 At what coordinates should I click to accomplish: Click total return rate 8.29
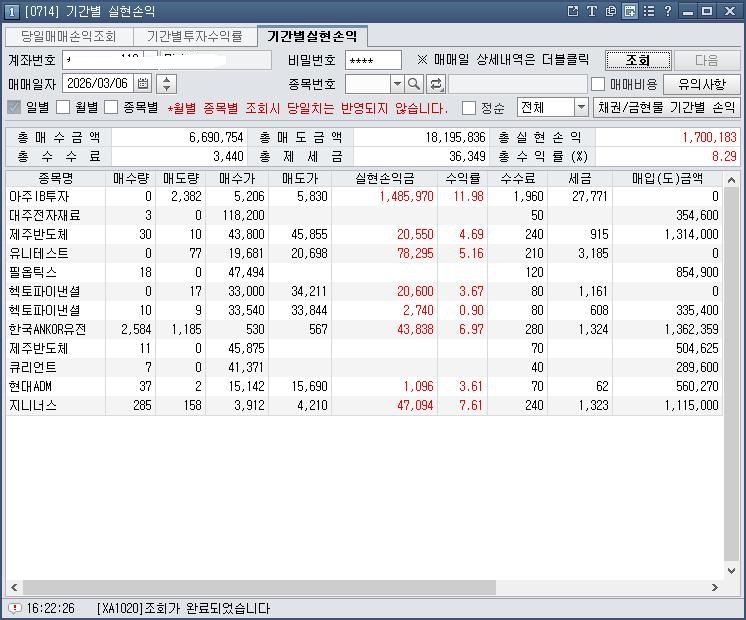click(724, 157)
